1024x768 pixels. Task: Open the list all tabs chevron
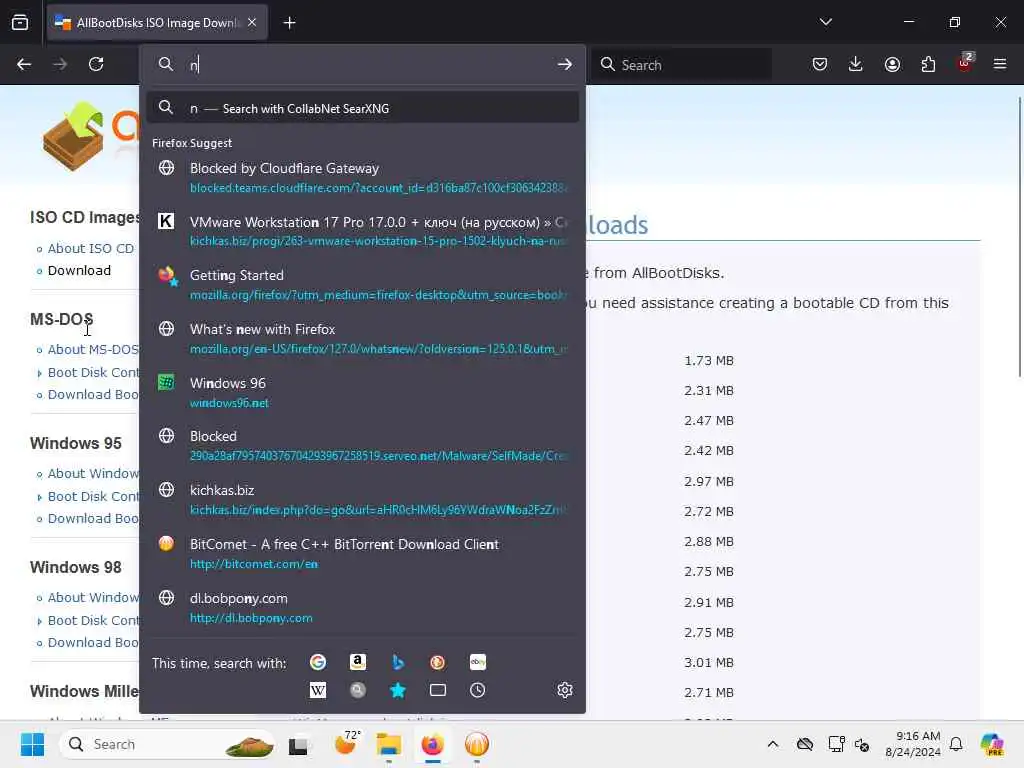(x=826, y=22)
